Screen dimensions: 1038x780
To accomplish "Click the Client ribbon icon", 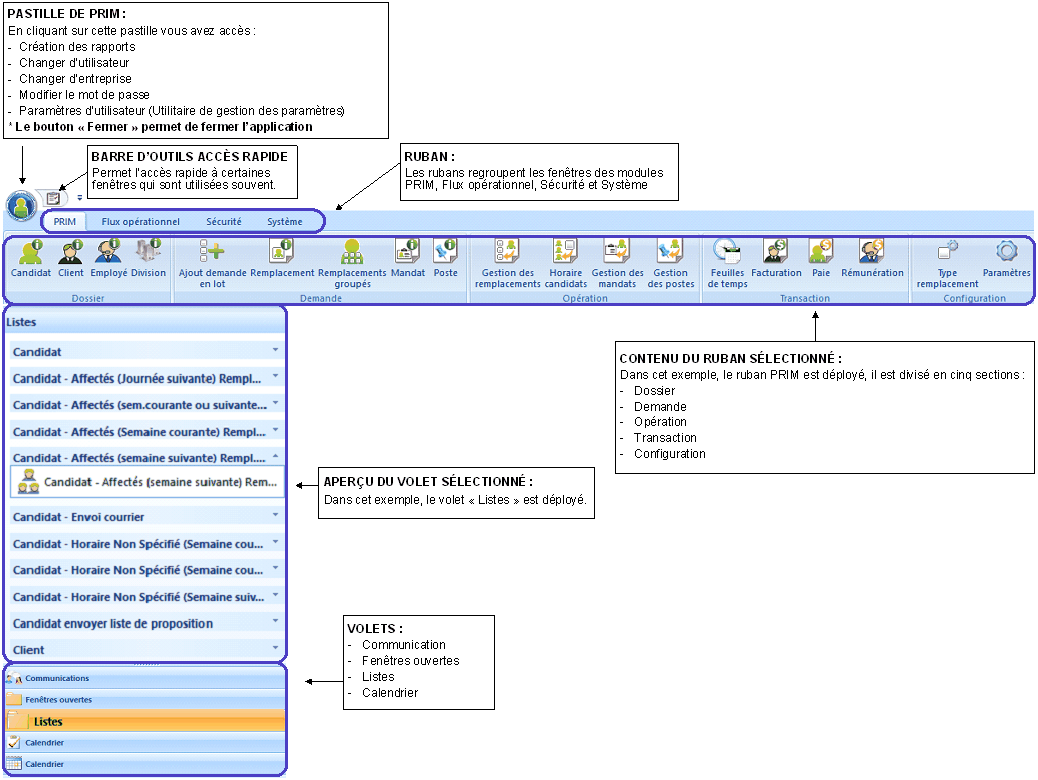I will pyautogui.click(x=70, y=258).
